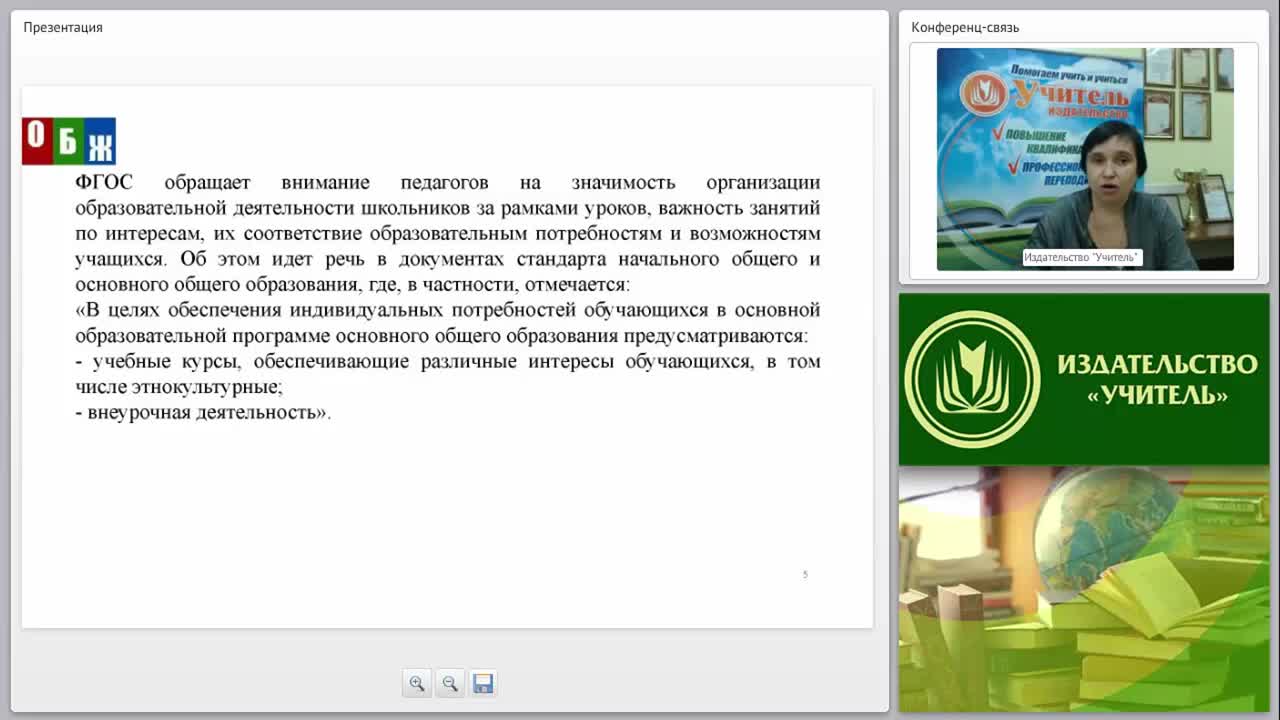This screenshot has height=720, width=1280.
Task: Zoom in on the presentation slide
Action: click(417, 683)
